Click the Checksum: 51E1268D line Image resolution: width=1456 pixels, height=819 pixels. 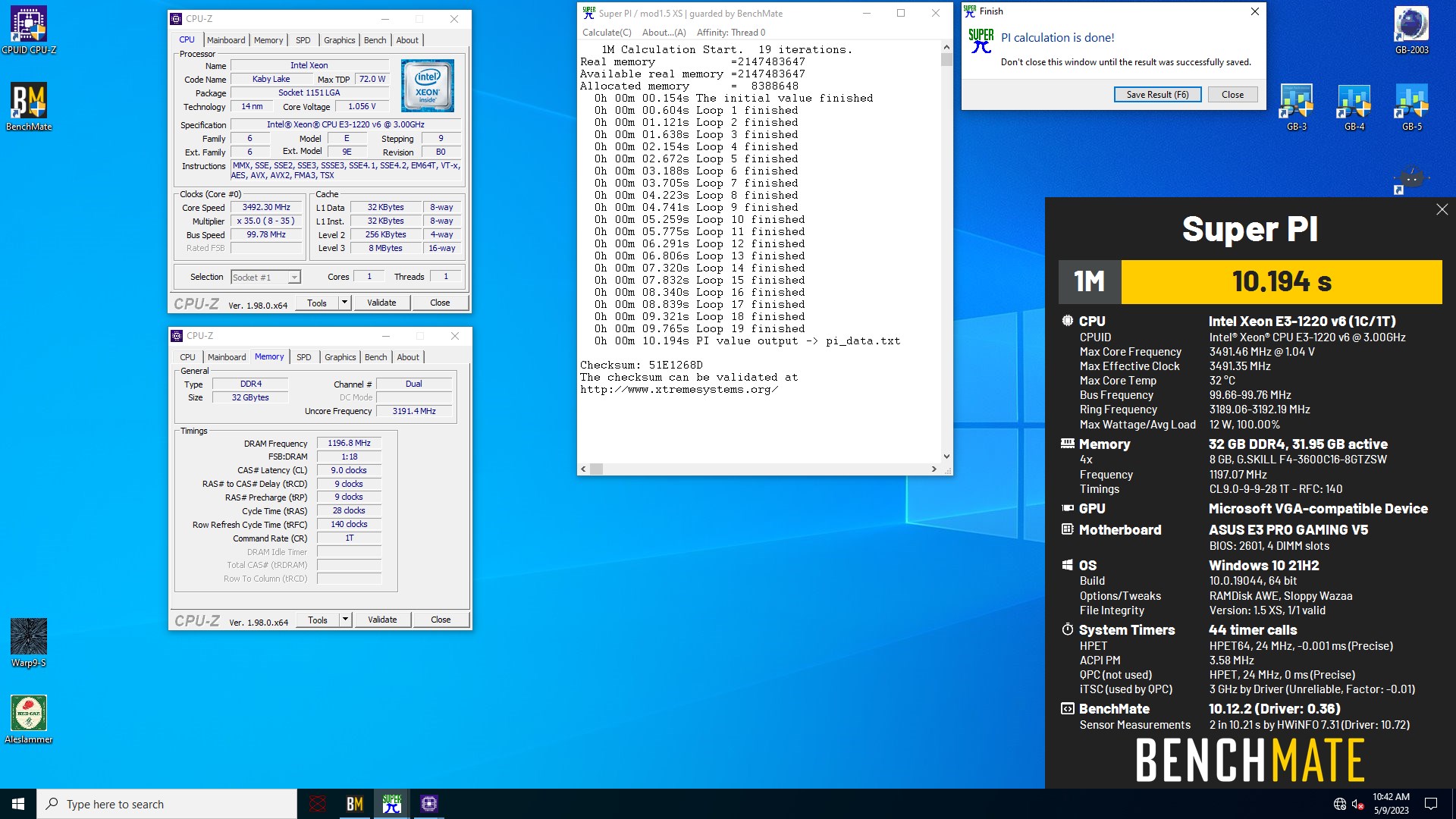point(642,365)
